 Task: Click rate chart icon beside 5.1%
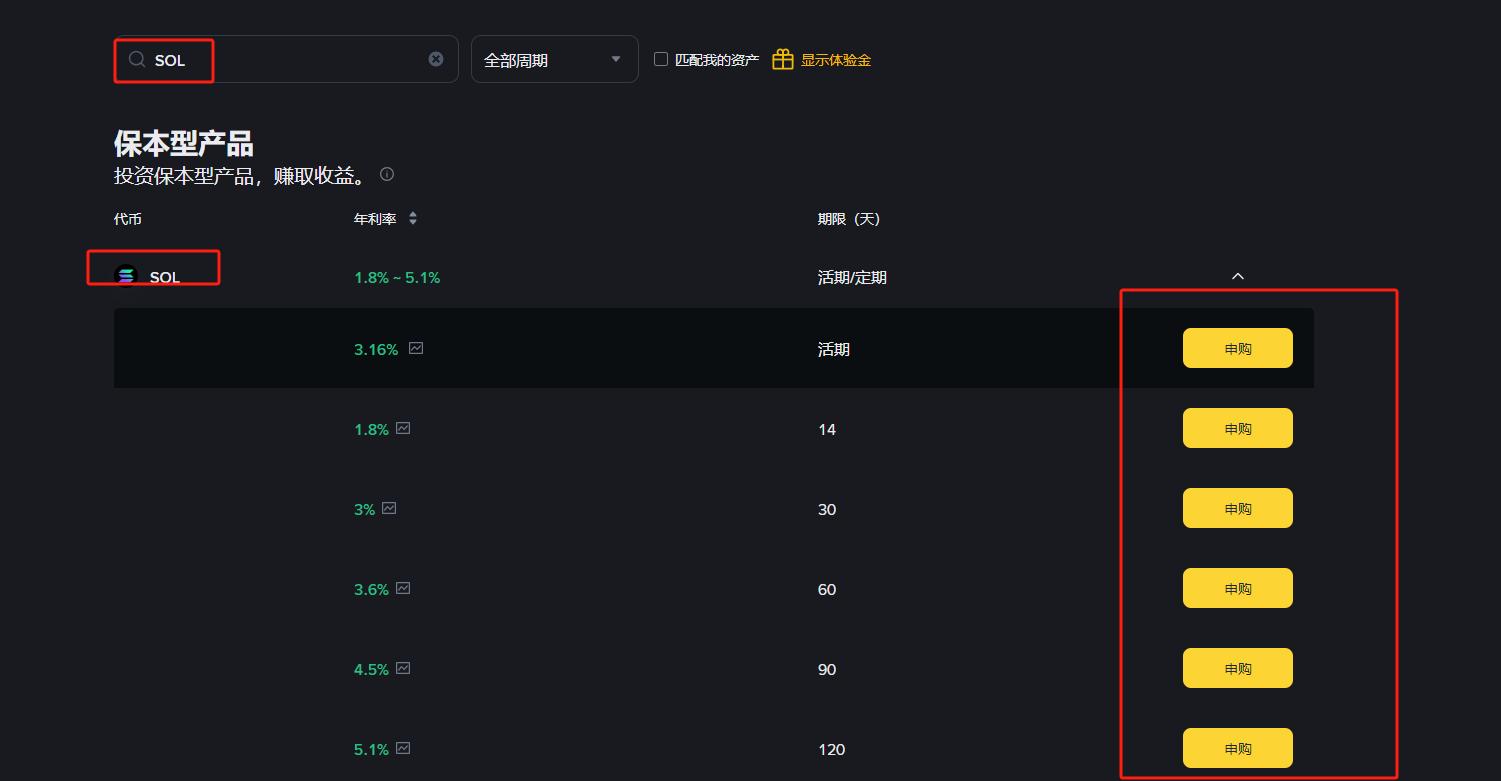tap(403, 749)
